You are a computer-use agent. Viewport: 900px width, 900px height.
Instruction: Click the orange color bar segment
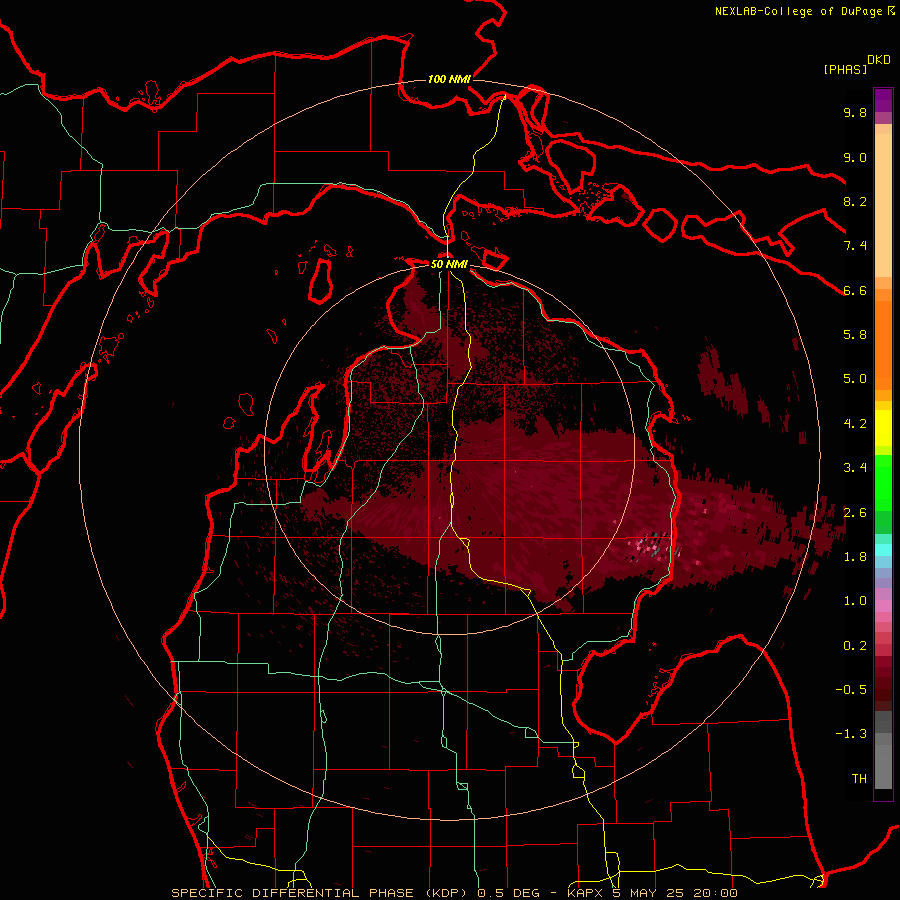[x=883, y=344]
